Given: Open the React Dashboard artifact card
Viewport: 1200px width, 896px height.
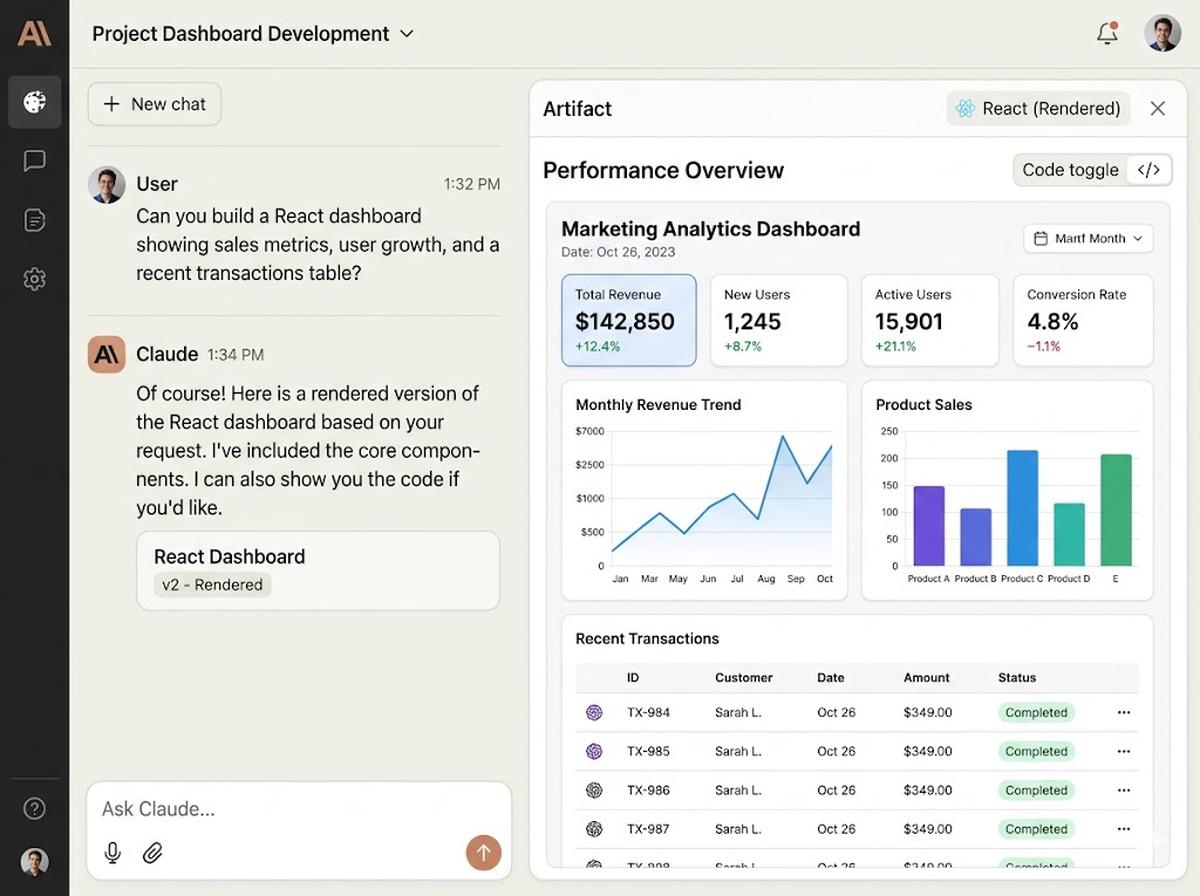Looking at the screenshot, I should [x=318, y=570].
